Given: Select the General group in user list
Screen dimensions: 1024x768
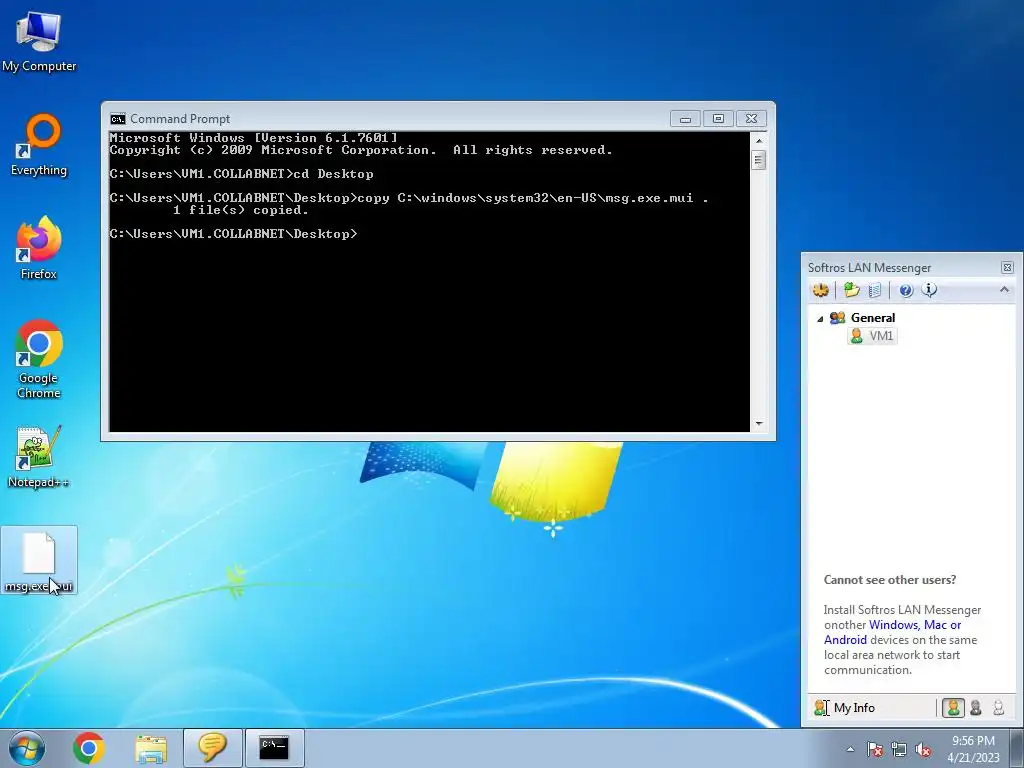Looking at the screenshot, I should tap(872, 318).
